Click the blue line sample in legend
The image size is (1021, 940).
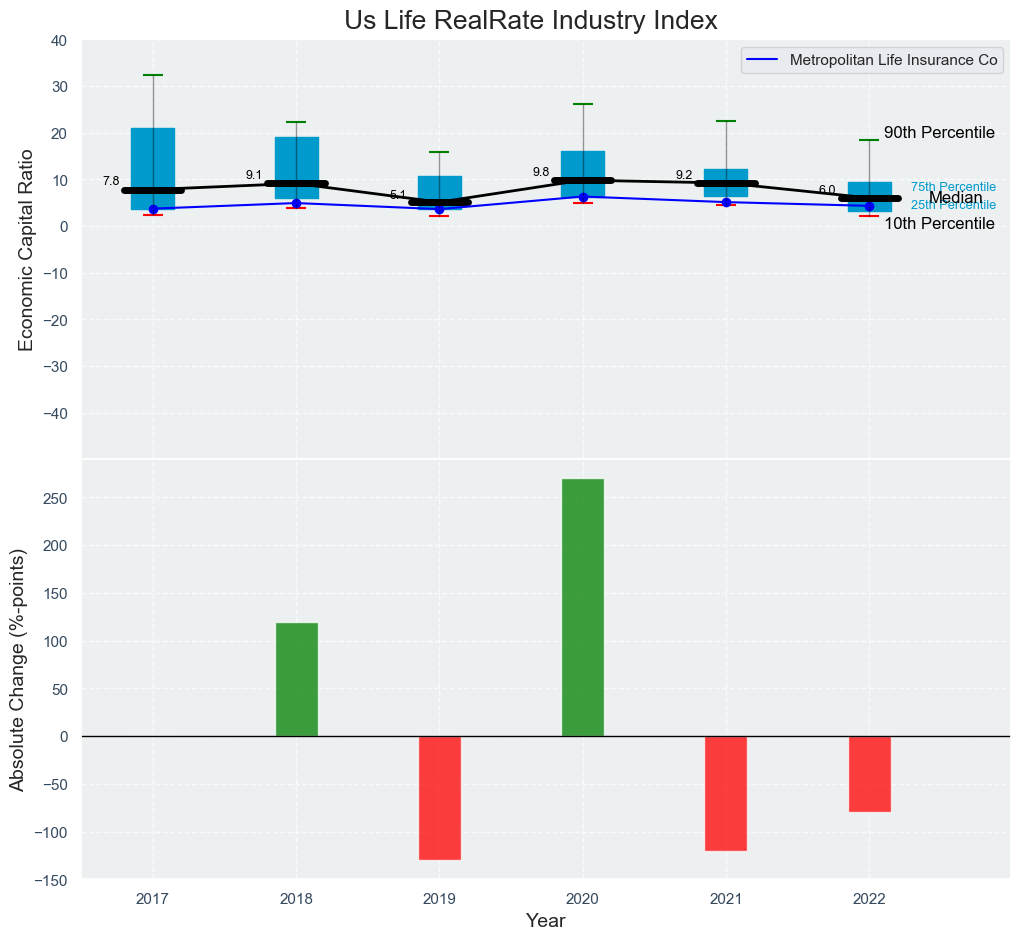tap(763, 60)
